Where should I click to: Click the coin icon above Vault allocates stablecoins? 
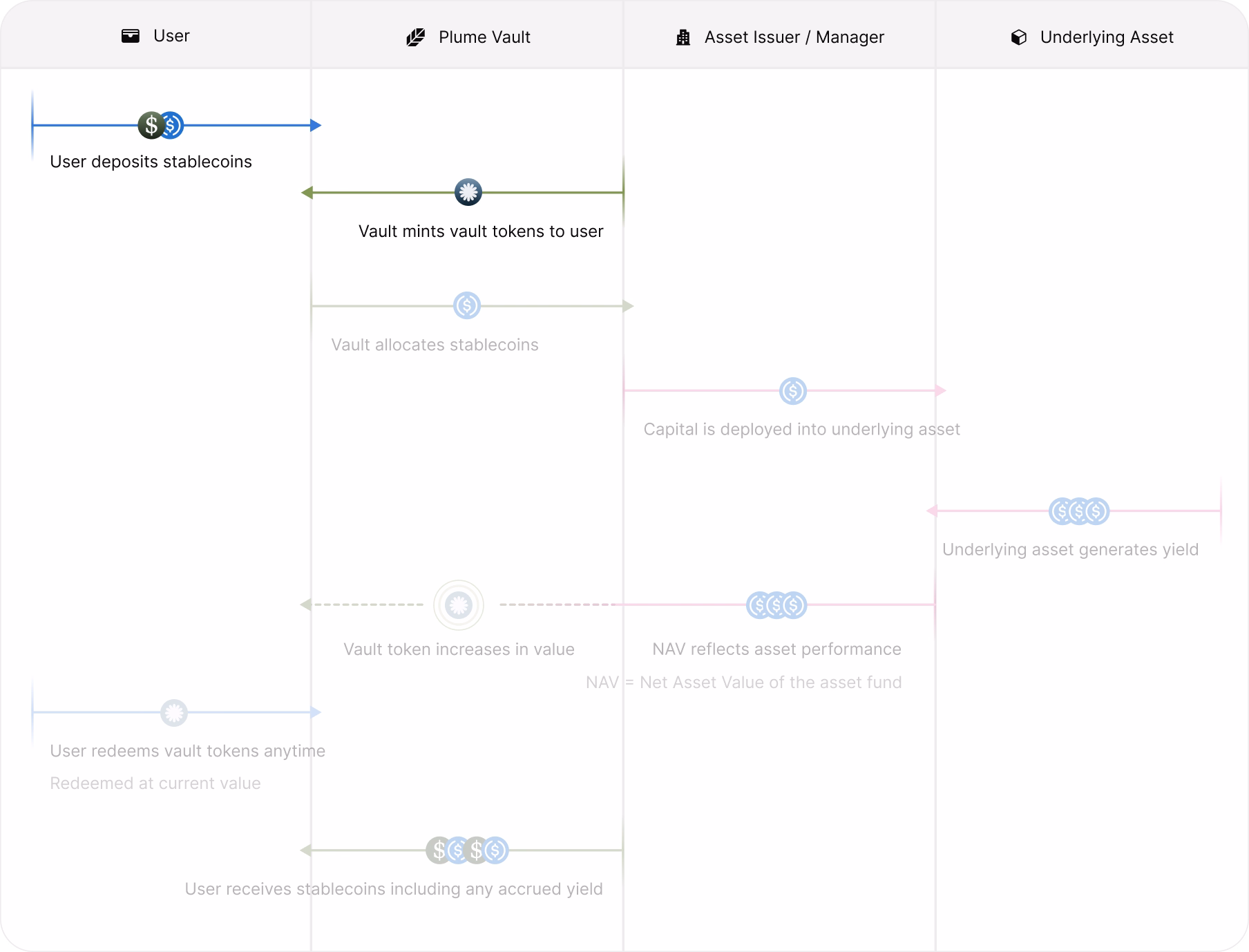(x=467, y=305)
